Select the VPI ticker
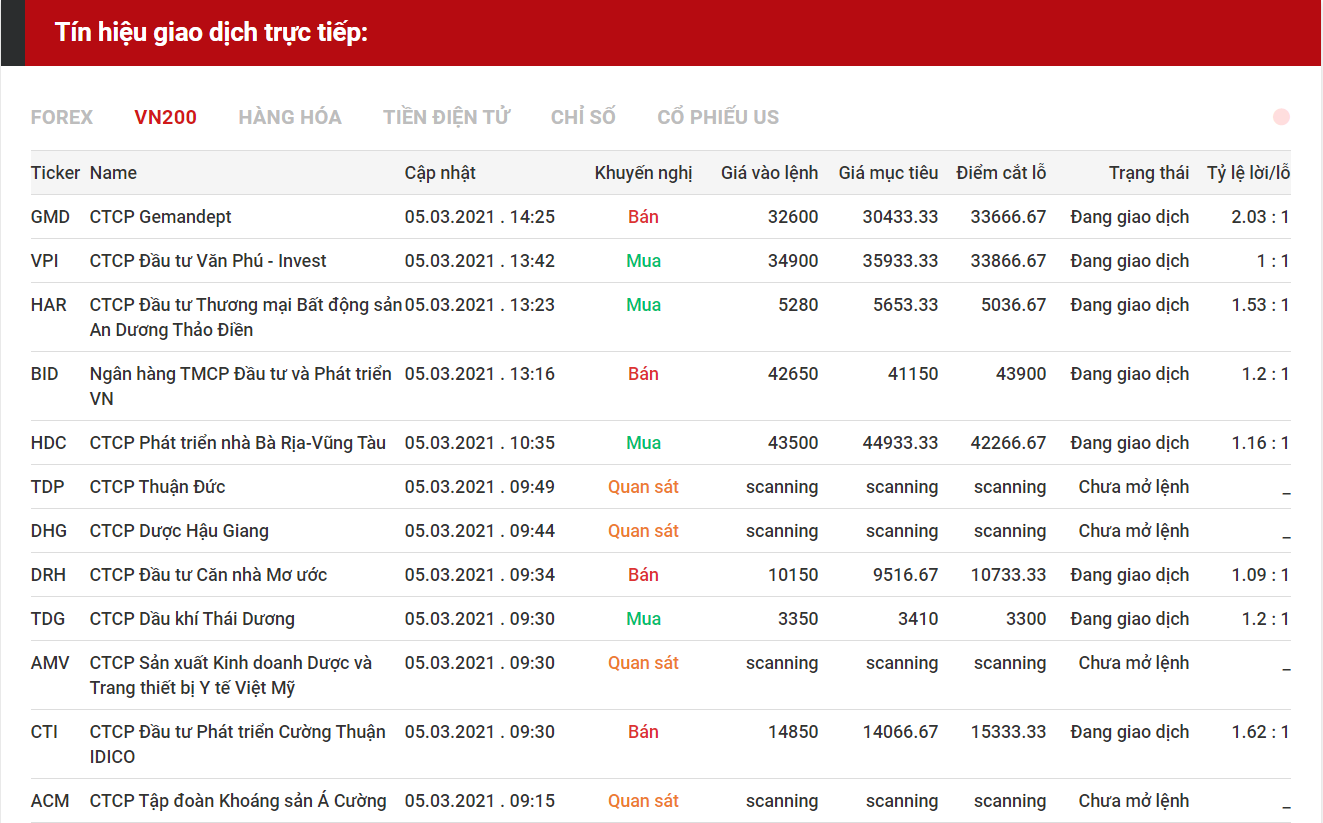The width and height of the screenshot is (1323, 823). pos(45,261)
